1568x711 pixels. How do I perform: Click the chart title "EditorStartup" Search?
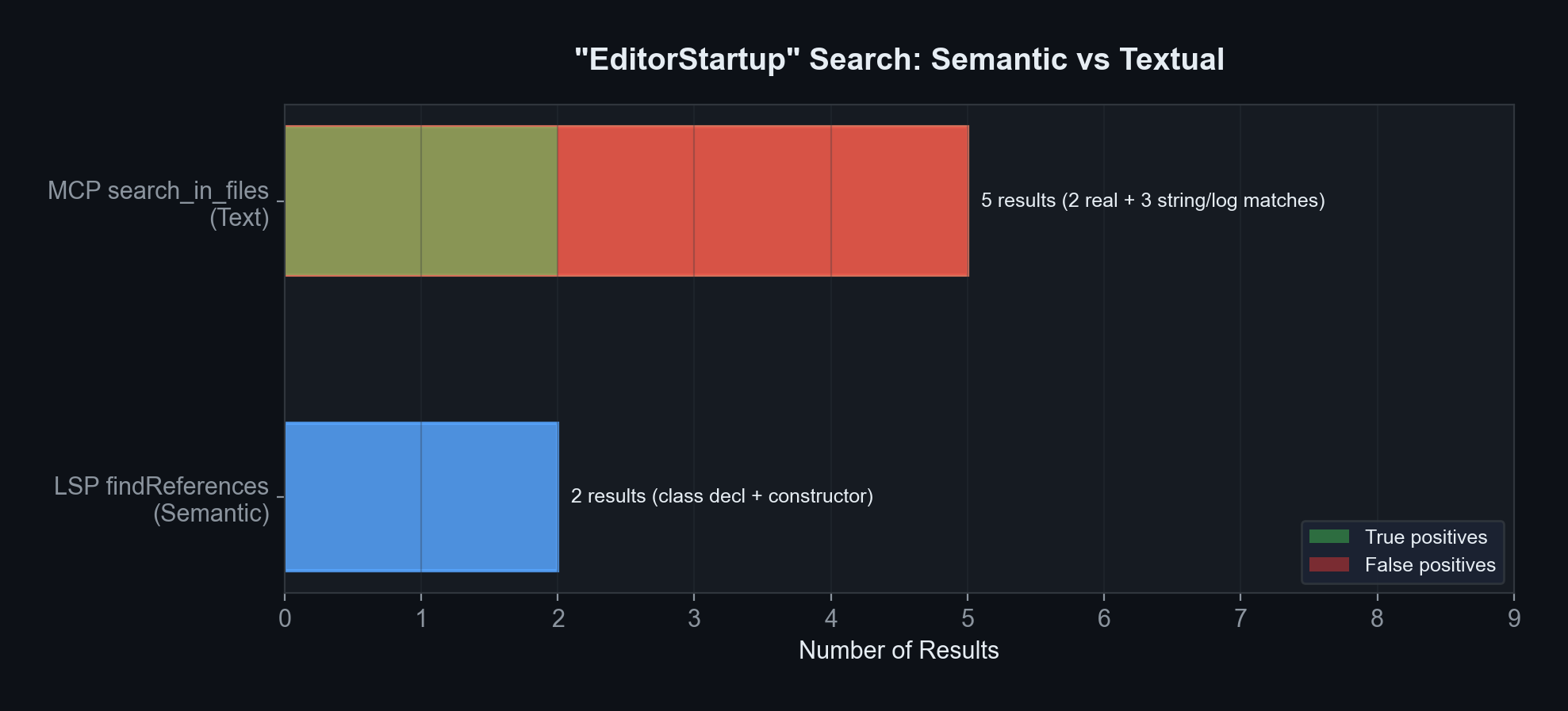[899, 59]
